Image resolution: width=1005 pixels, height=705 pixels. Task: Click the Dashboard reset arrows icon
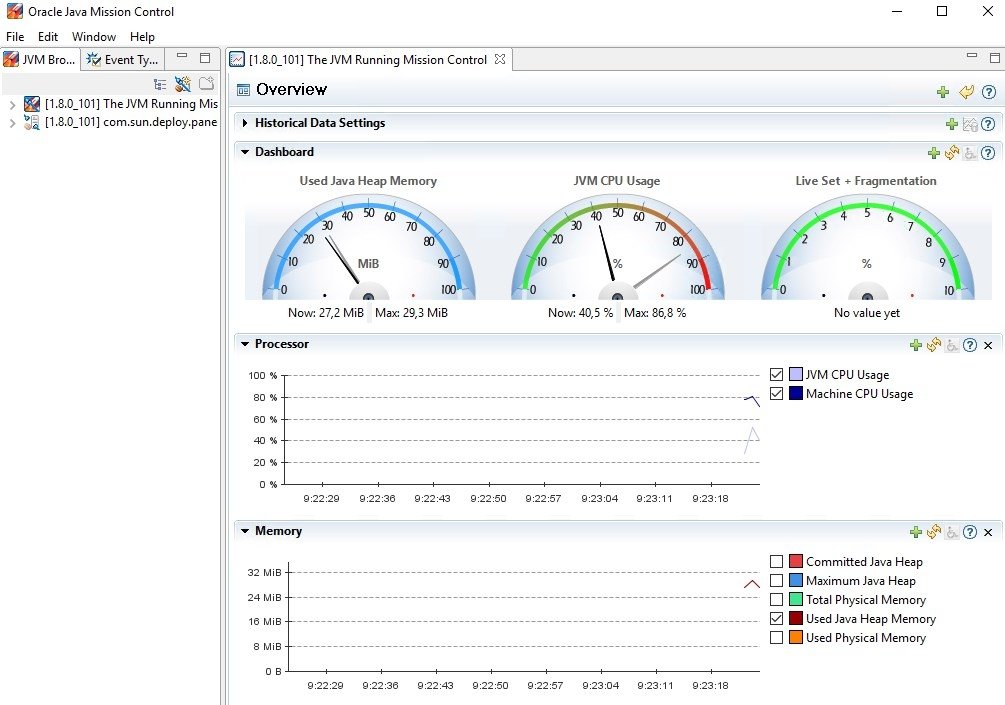click(952, 153)
